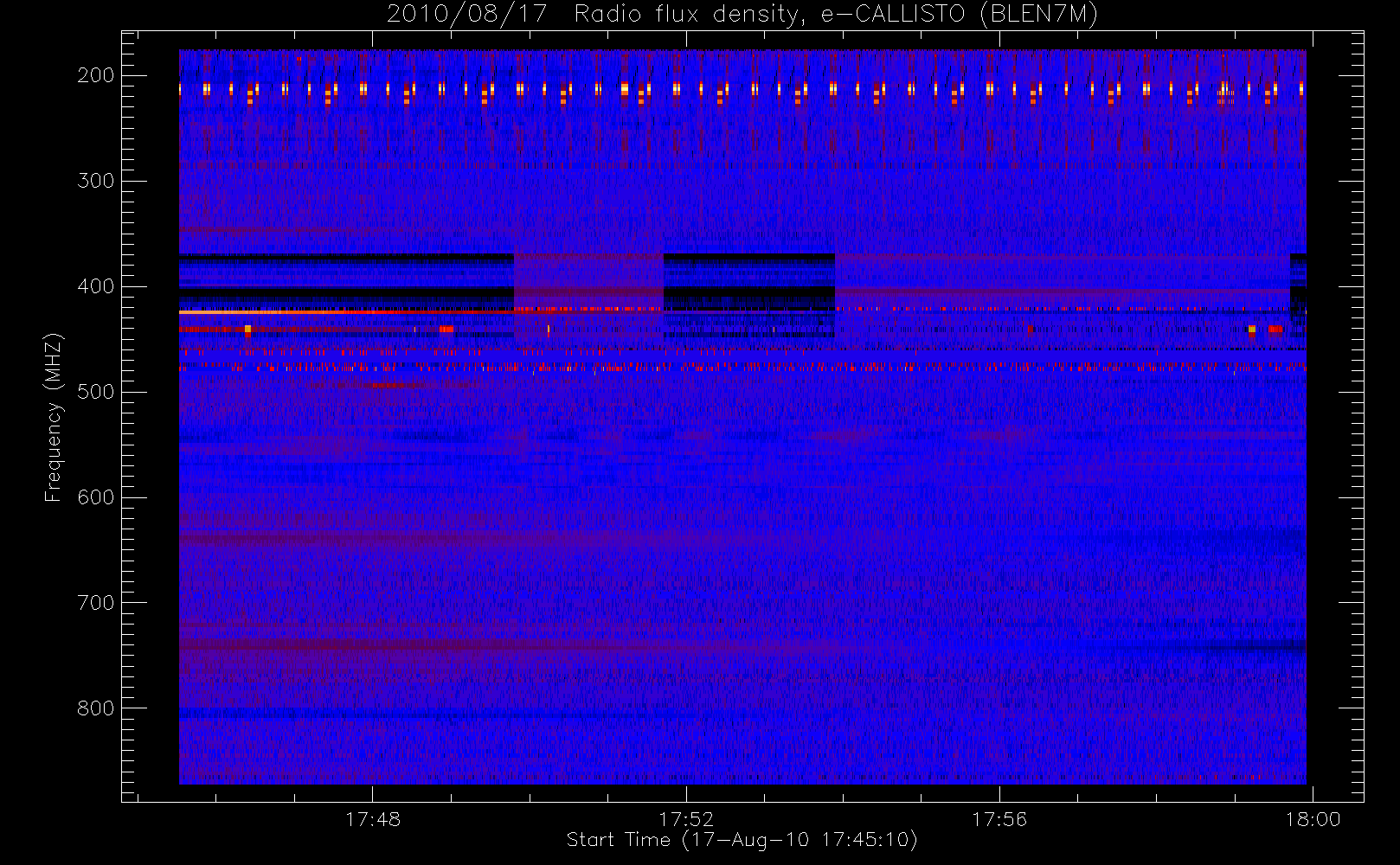Screen dimensions: 1400x865
Task: Click the 400 frequency tick label
Action: click(x=95, y=286)
